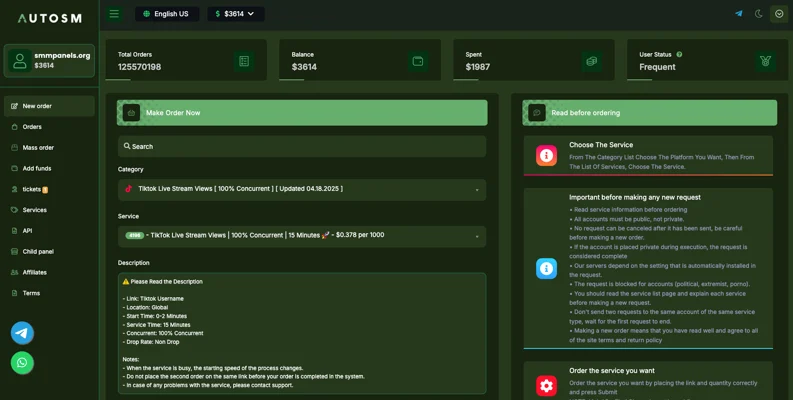
Task: Open the Telegram icon in top bar
Action: pyautogui.click(x=739, y=14)
